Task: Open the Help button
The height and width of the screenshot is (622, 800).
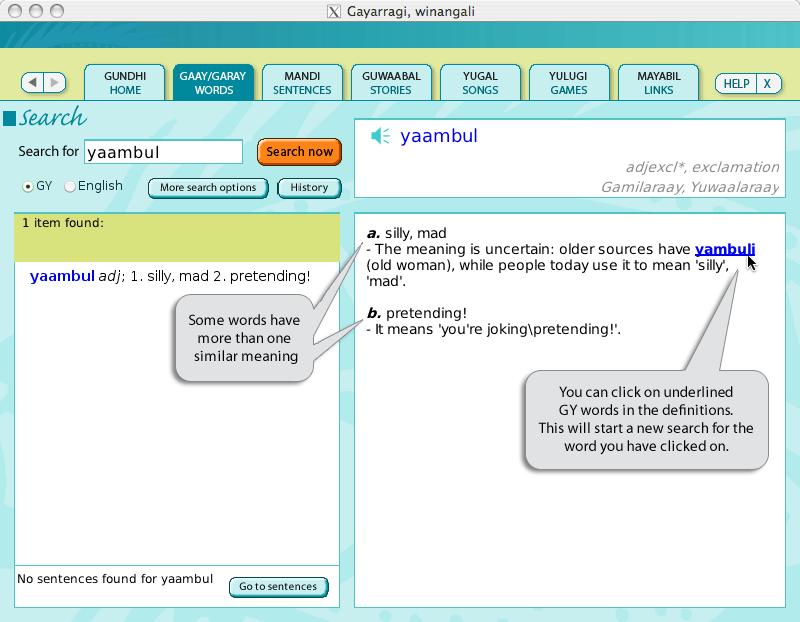Action: (736, 84)
